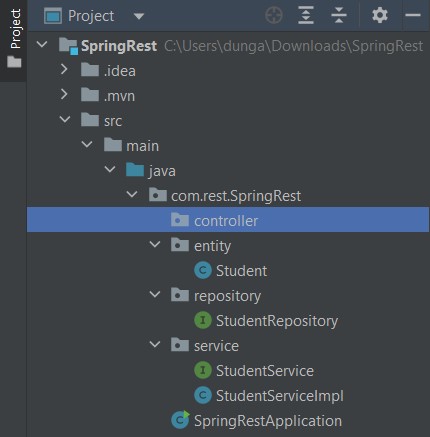Collapse the entity package
The image size is (430, 437).
click(155, 244)
